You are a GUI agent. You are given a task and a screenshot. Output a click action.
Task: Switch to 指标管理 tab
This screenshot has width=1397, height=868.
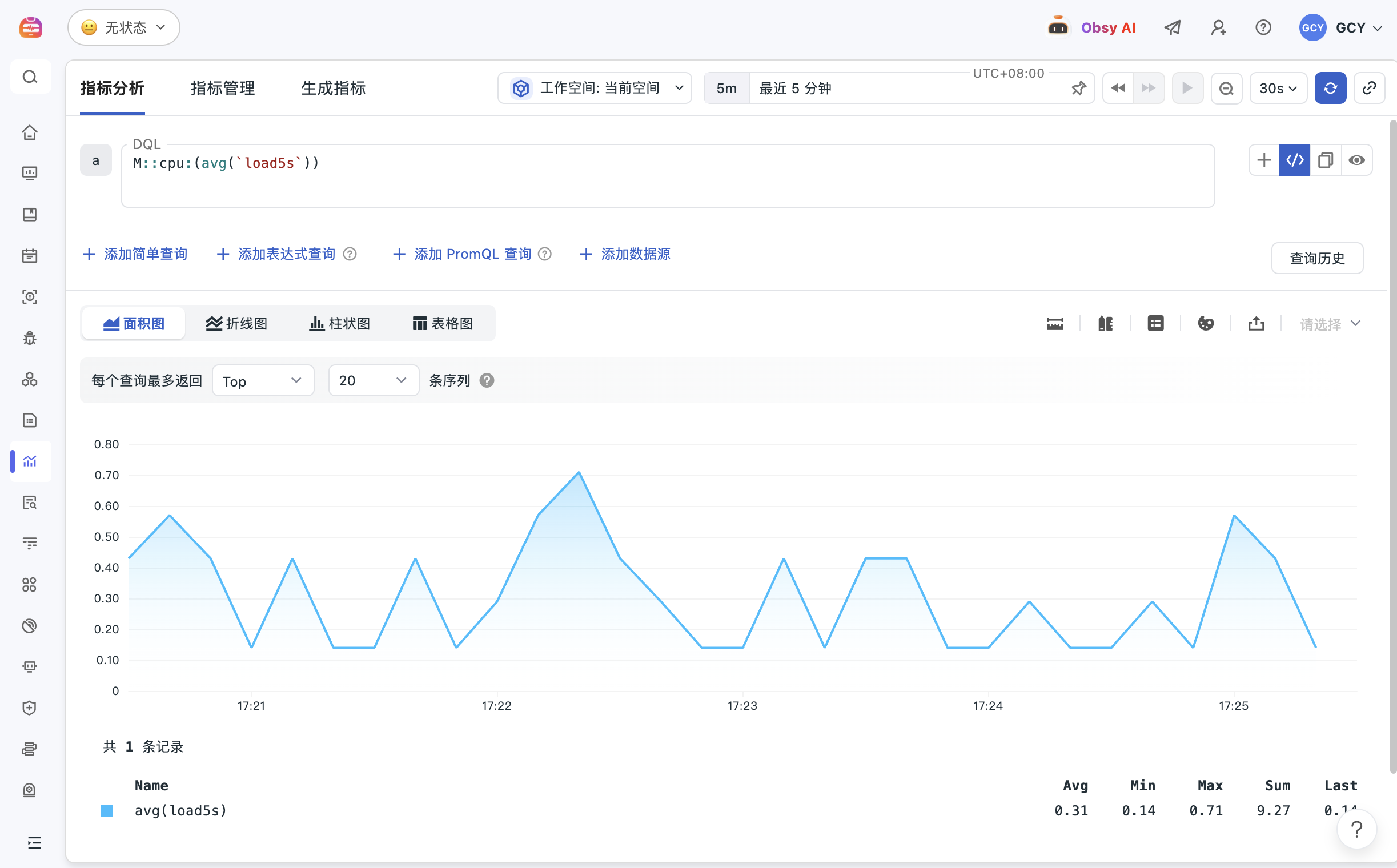[223, 88]
